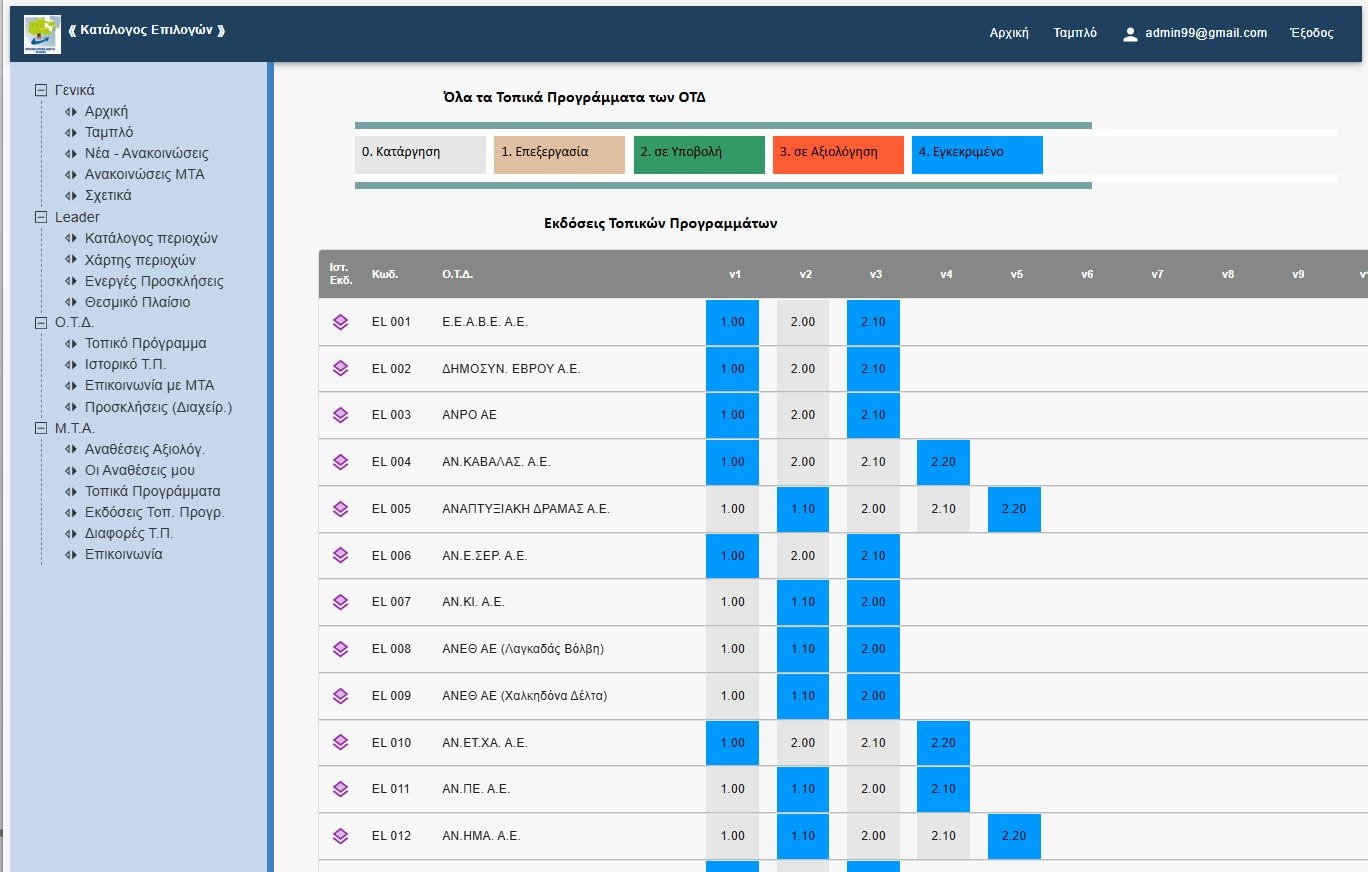The image size is (1368, 872).
Task: Click Έξοδος to log out
Action: tap(1311, 33)
